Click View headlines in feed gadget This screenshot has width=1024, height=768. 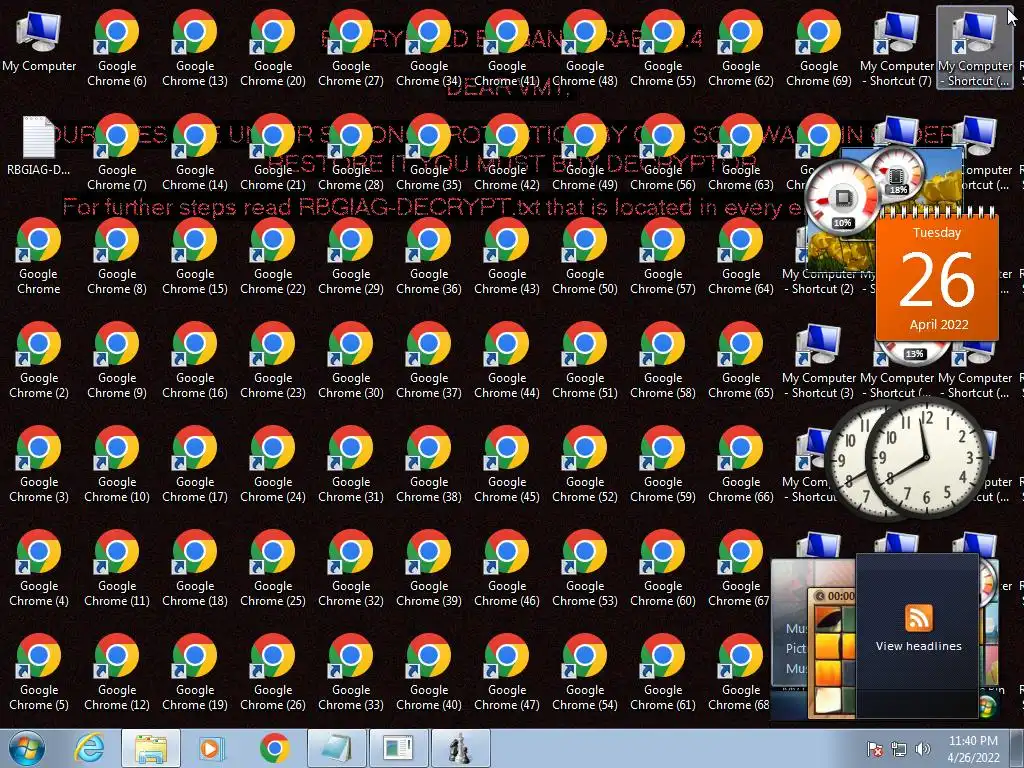pyautogui.click(x=918, y=646)
